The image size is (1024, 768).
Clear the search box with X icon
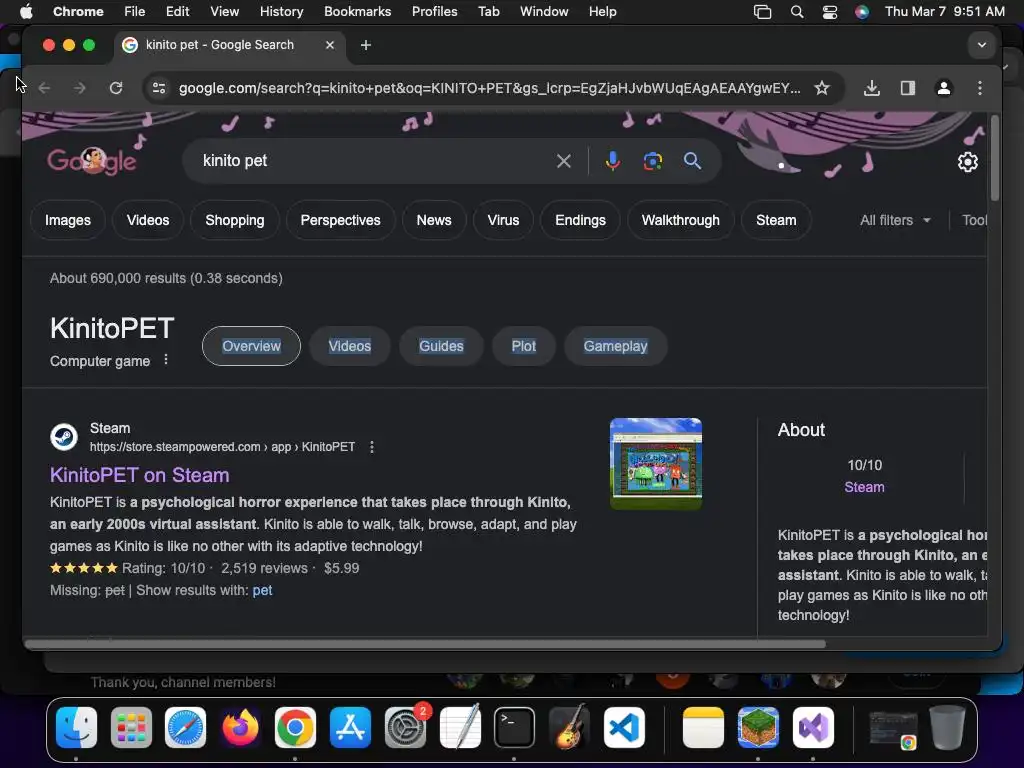tap(564, 161)
